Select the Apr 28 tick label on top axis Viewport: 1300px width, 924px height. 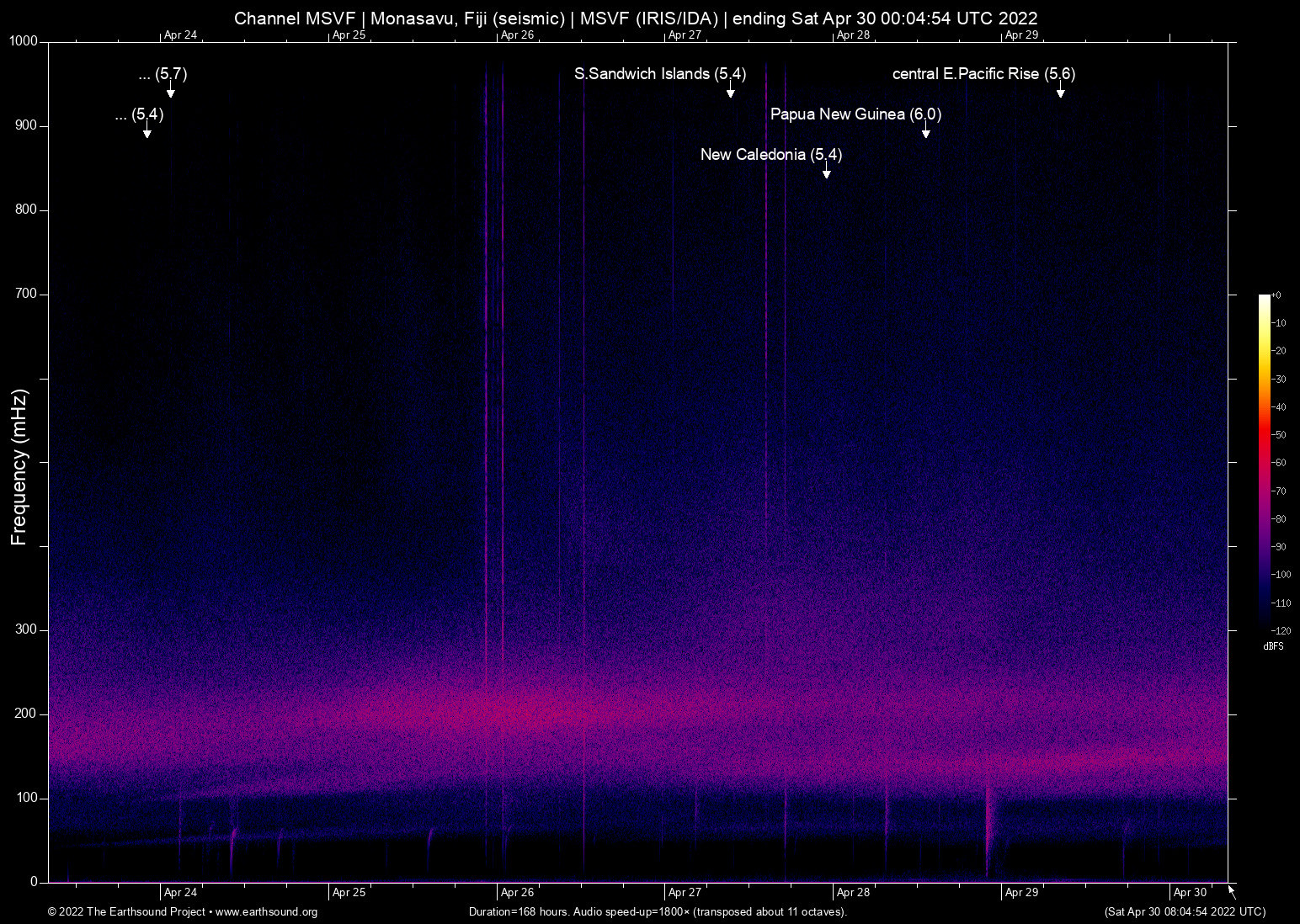click(853, 35)
